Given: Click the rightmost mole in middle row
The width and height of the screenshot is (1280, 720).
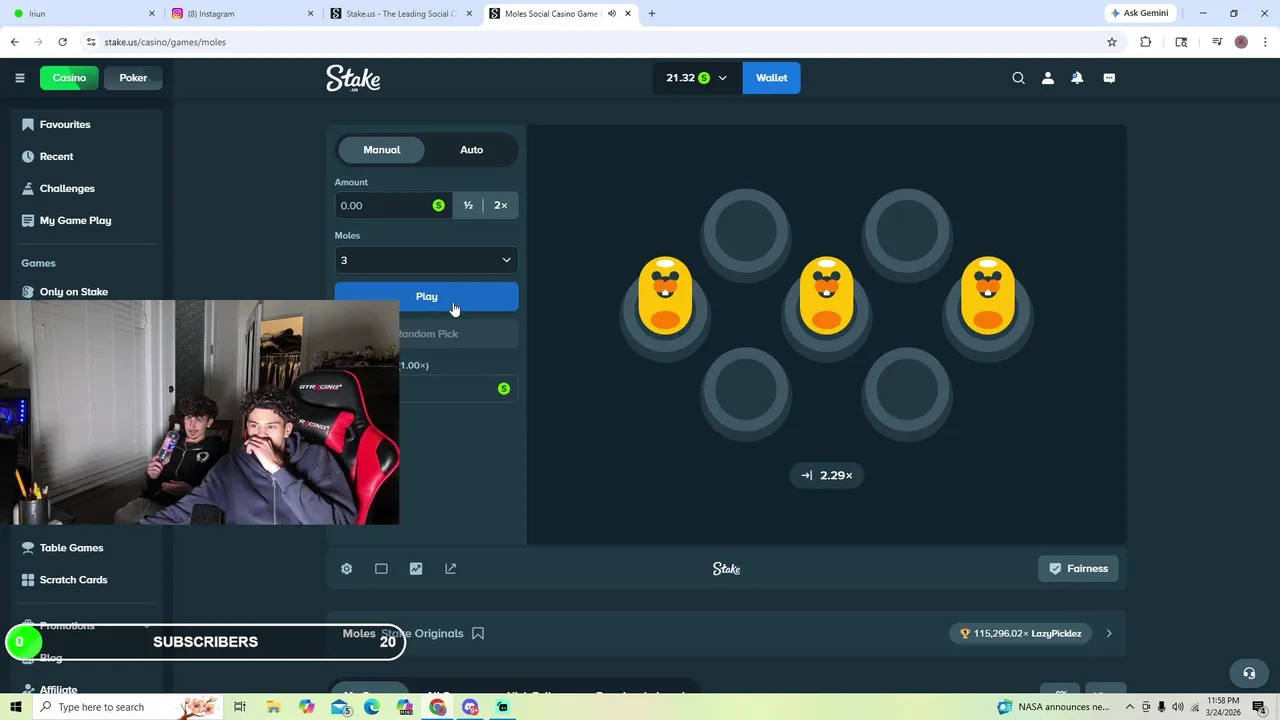Looking at the screenshot, I should coord(988,295).
